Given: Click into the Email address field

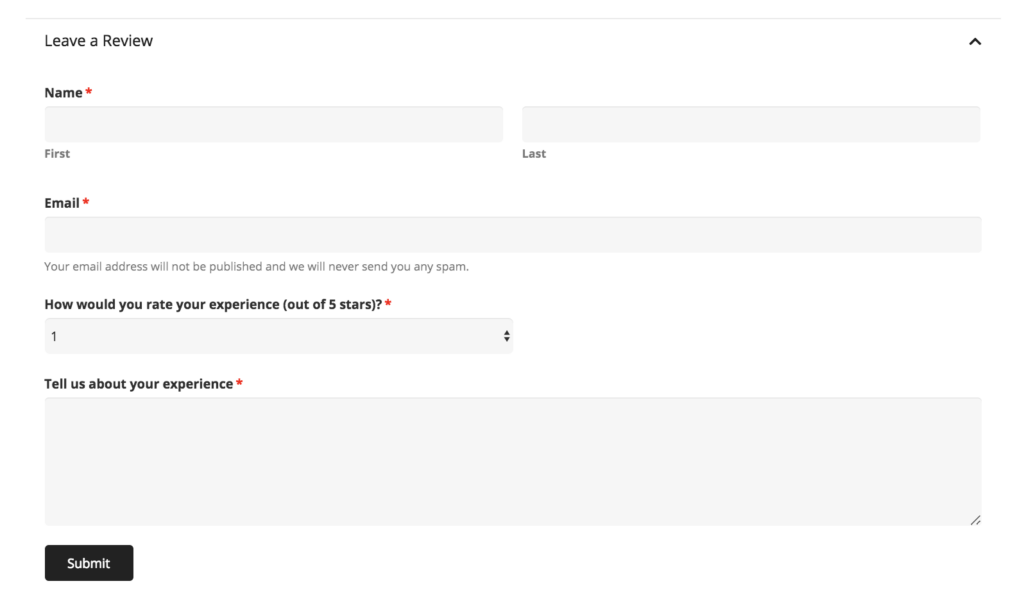Looking at the screenshot, I should click(512, 234).
